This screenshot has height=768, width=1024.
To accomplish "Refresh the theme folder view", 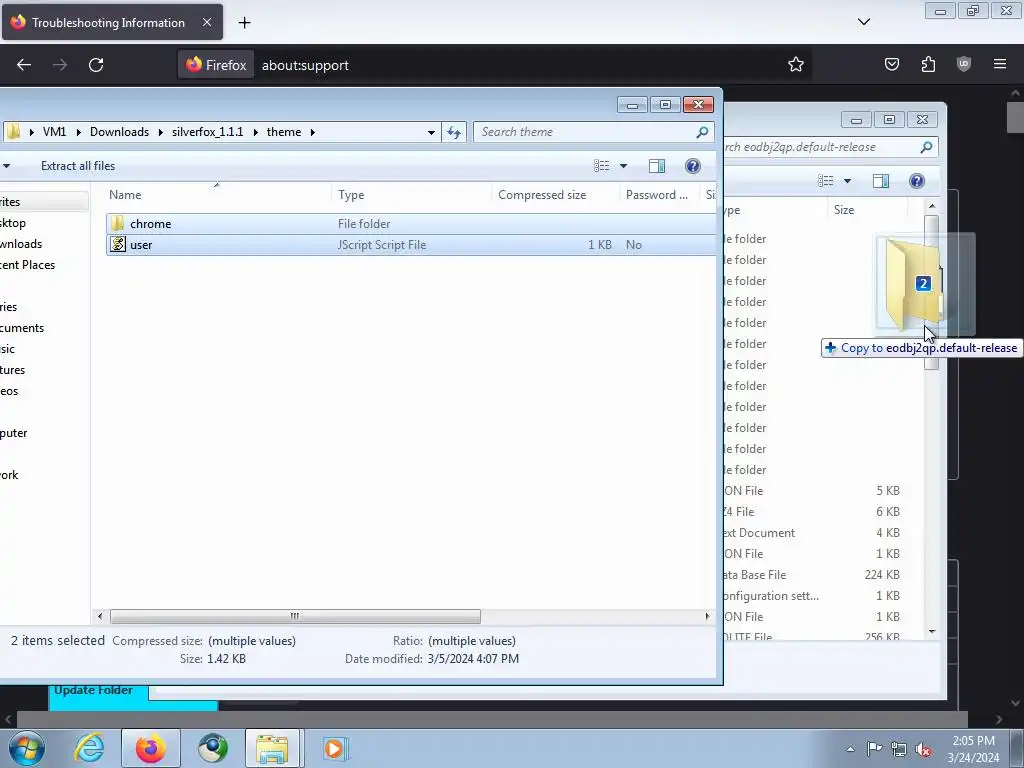I will coord(454,133).
